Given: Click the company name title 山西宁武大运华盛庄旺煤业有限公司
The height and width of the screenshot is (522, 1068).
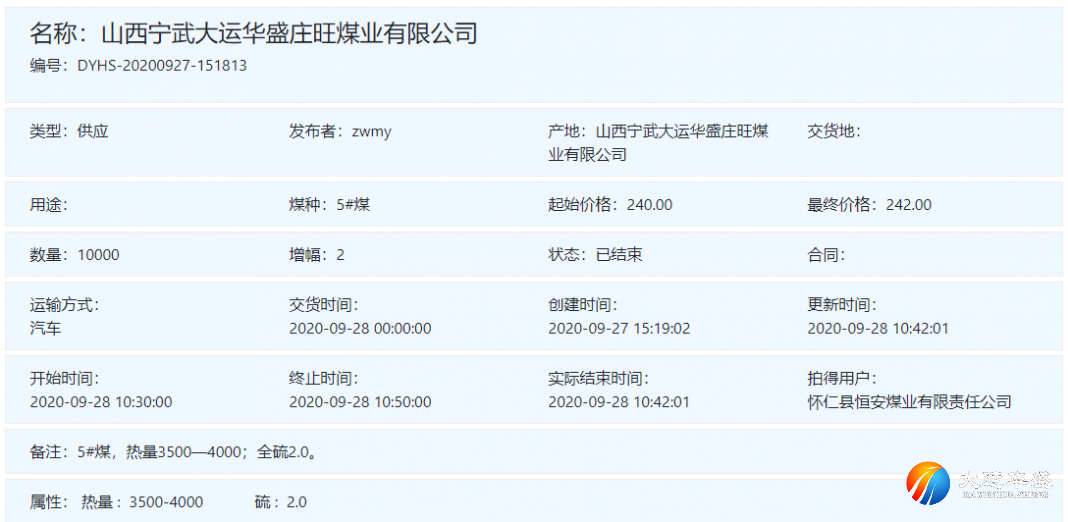Looking at the screenshot, I should click(x=289, y=33).
